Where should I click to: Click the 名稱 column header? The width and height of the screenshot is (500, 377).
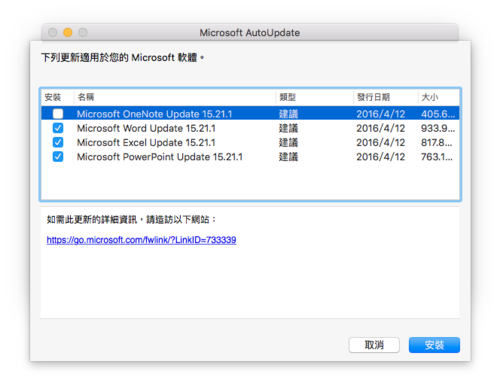click(175, 97)
